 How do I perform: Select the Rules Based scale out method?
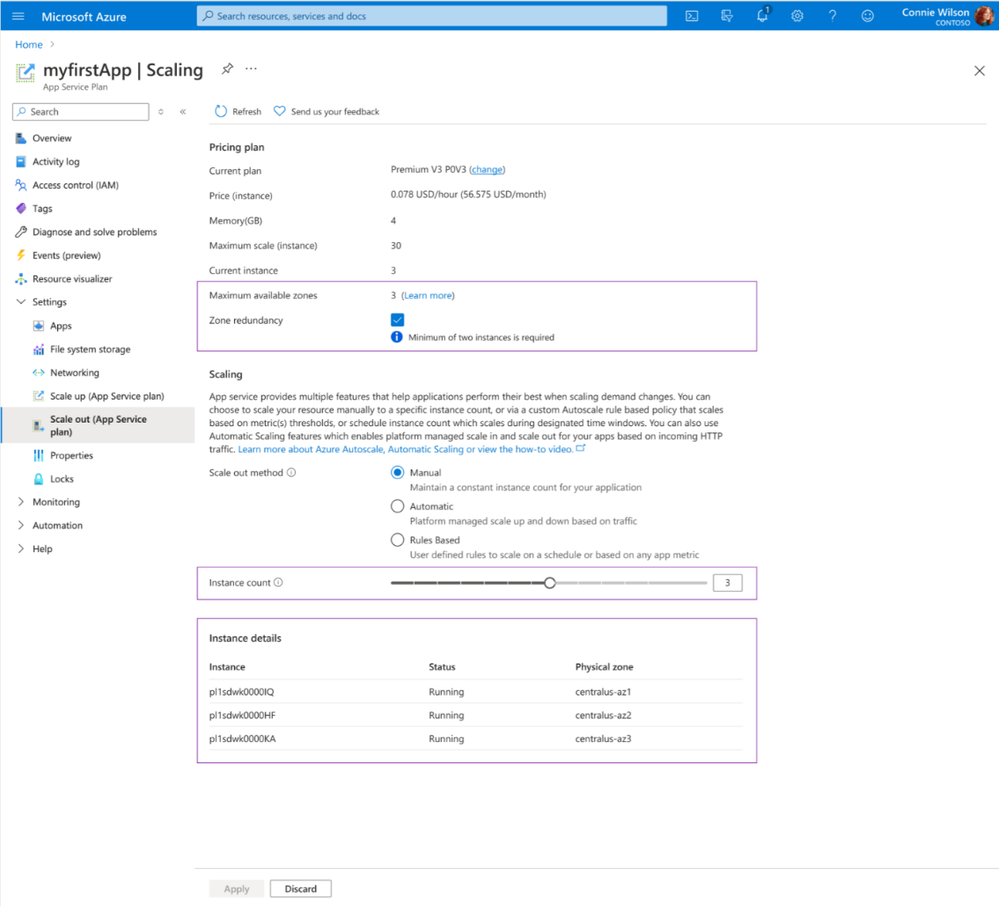point(398,540)
